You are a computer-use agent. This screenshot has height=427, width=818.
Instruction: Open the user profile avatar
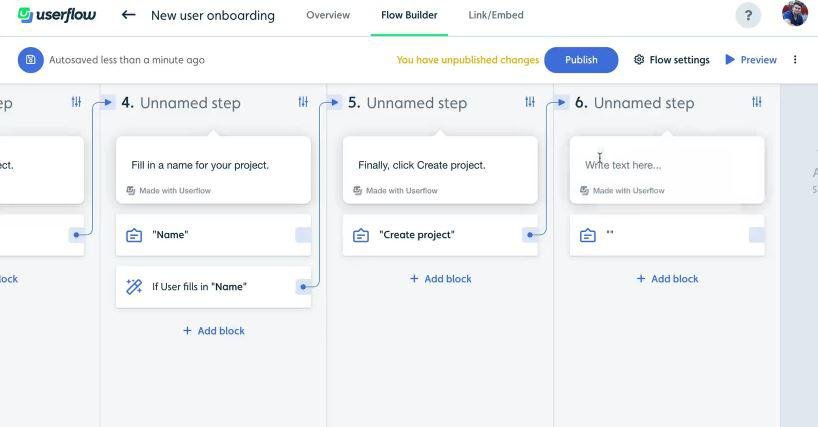click(x=795, y=14)
